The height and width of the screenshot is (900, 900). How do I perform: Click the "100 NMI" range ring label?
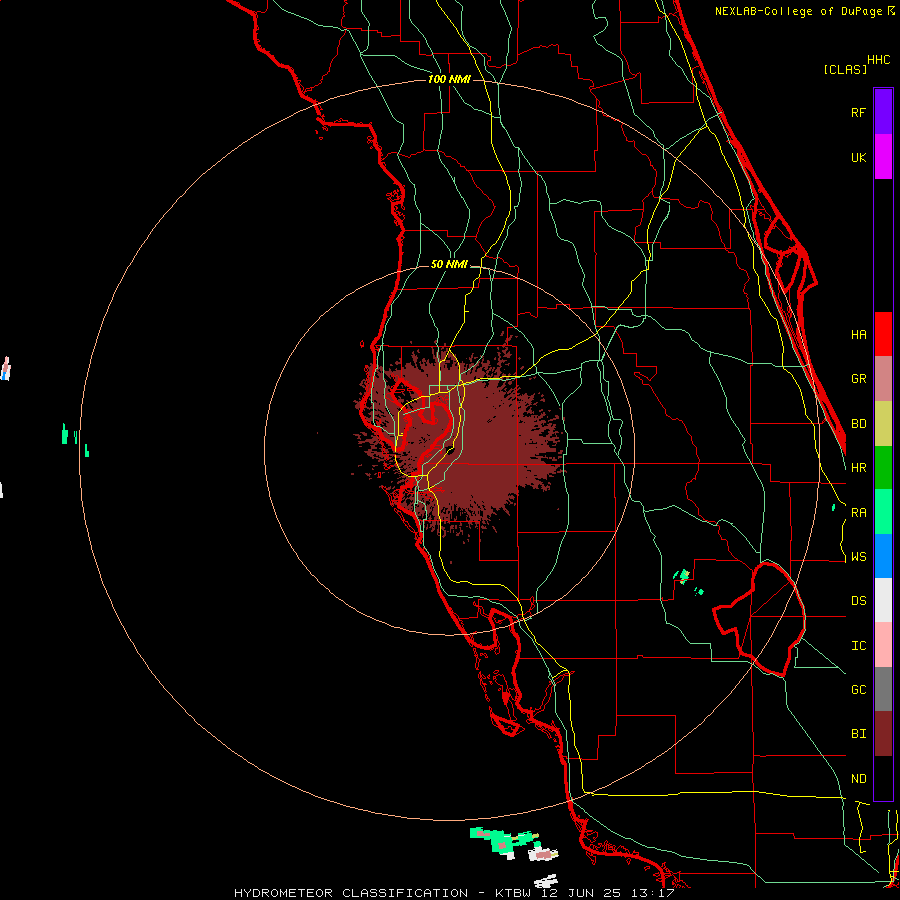pyautogui.click(x=449, y=79)
